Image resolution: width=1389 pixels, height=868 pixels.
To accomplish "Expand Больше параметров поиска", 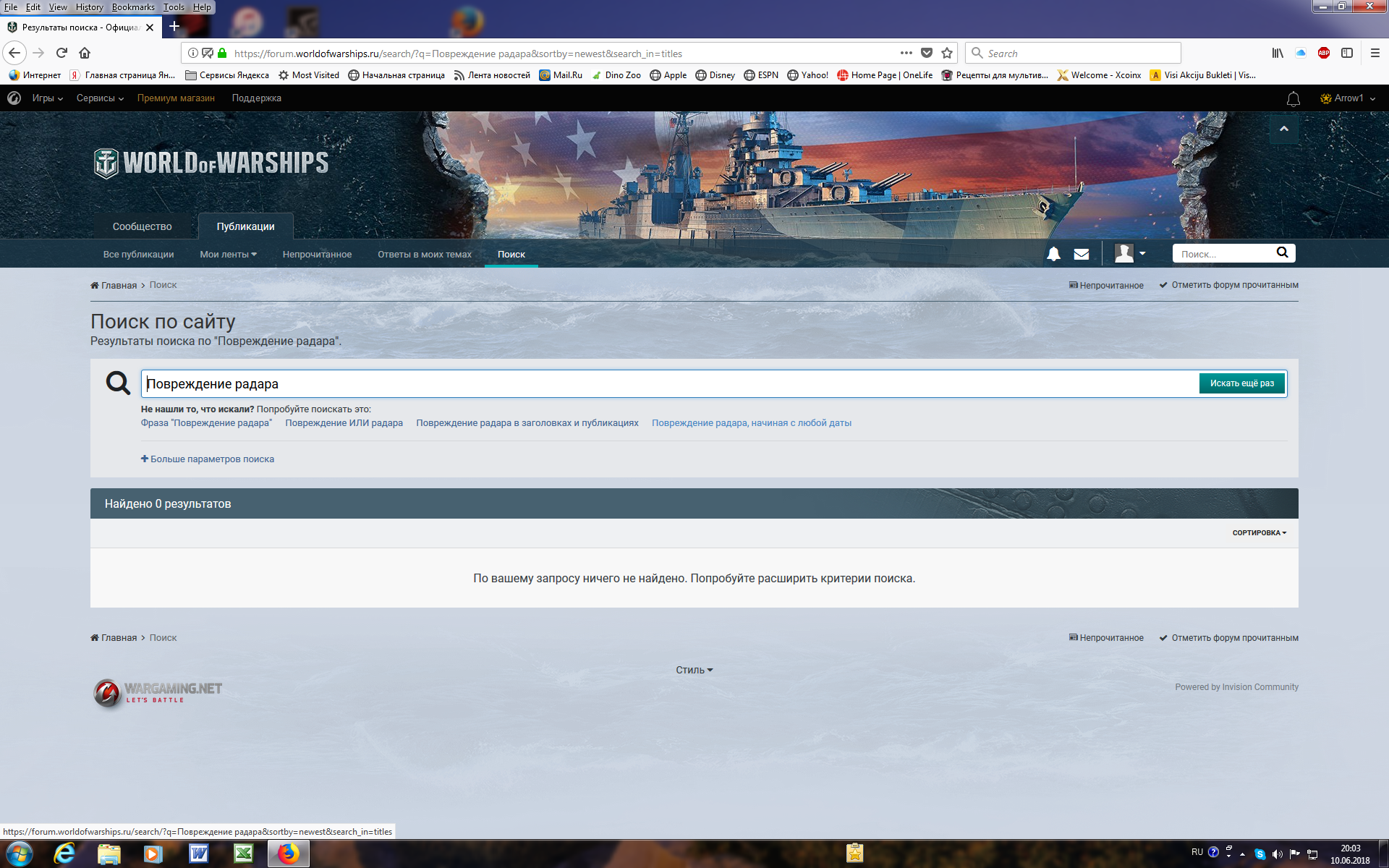I will [x=207, y=459].
